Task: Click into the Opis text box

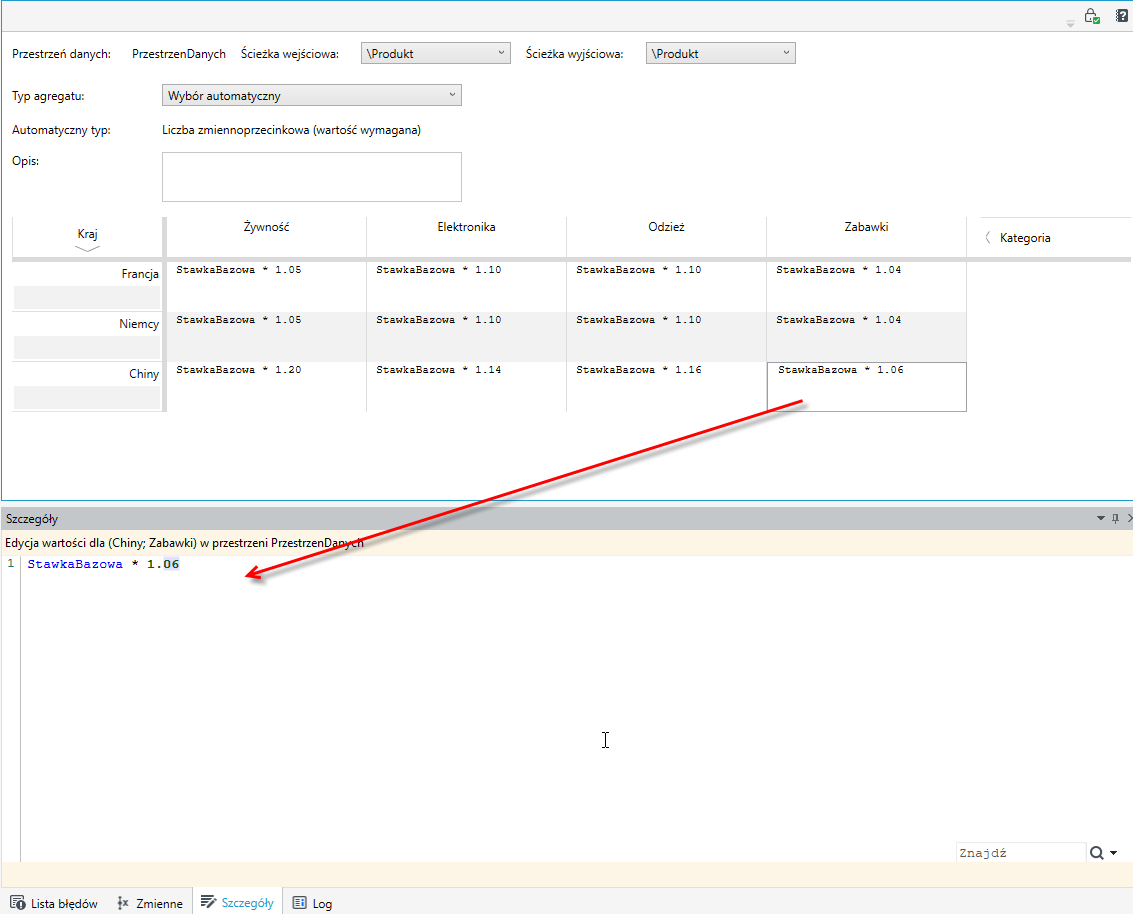Action: tap(311, 177)
